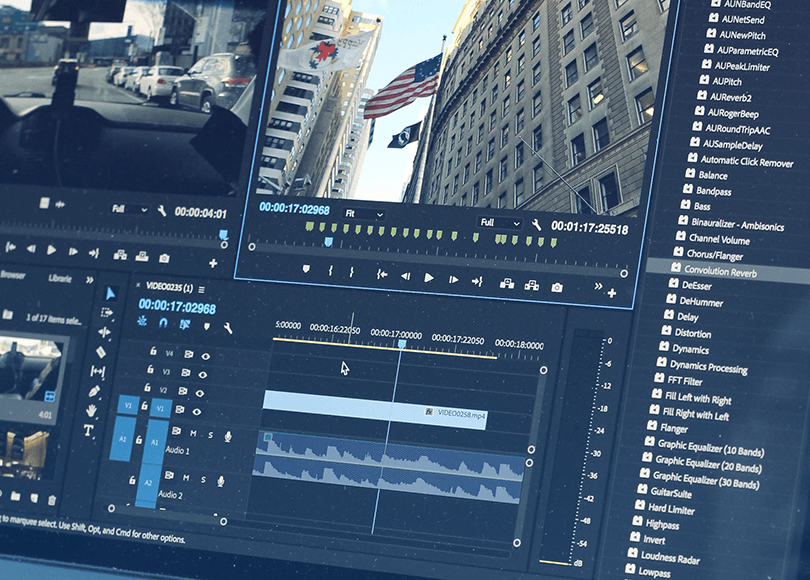Screen dimensions: 810x580
Task: Click Mark In in the Program monitor
Action: coord(330,271)
